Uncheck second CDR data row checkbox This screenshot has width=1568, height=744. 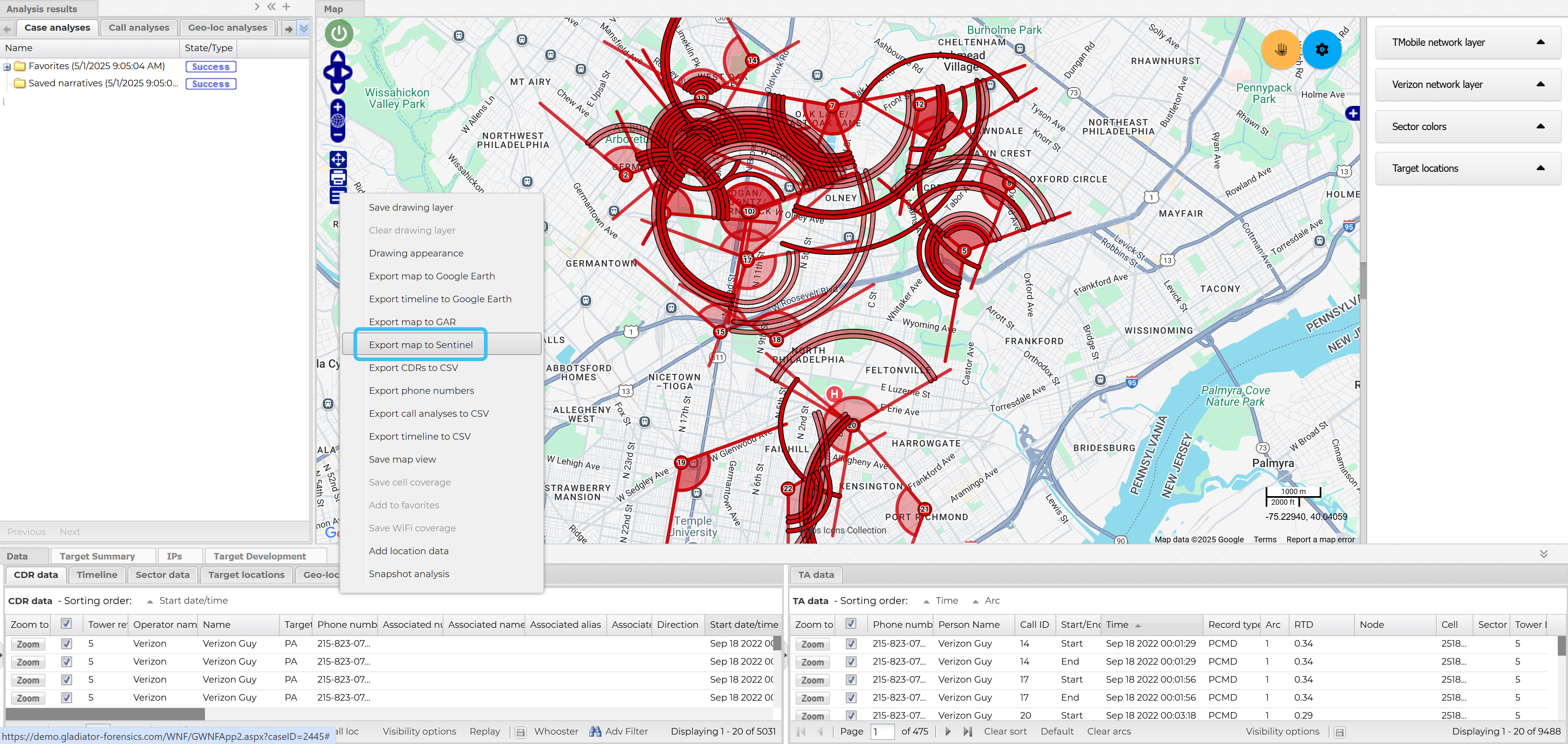[66, 662]
